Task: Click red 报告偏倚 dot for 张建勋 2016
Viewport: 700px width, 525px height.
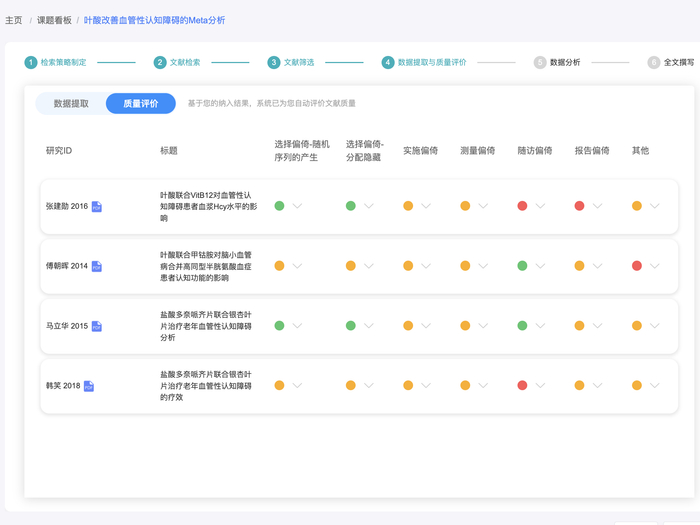Action: pos(580,206)
